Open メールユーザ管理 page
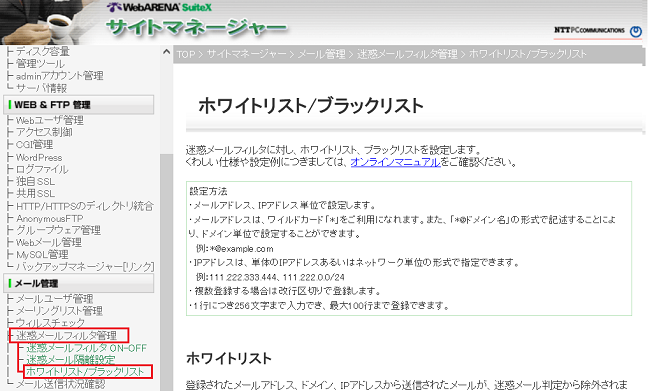 coord(54,299)
